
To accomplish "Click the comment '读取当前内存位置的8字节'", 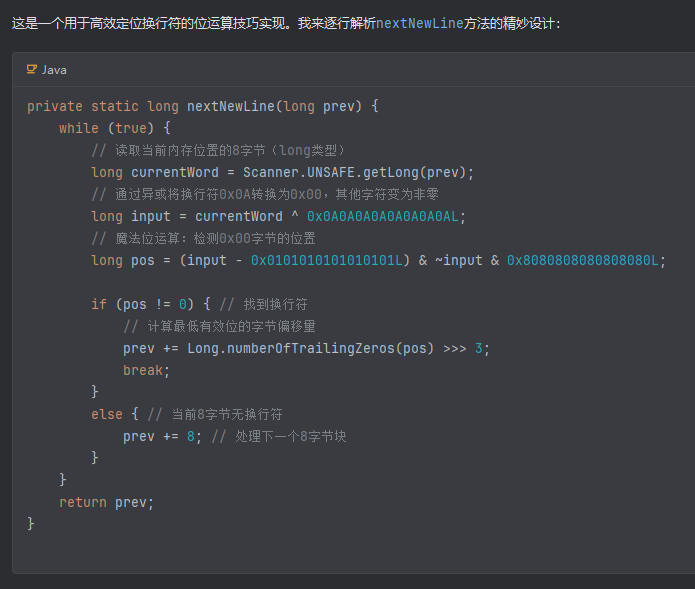I will click(190, 150).
